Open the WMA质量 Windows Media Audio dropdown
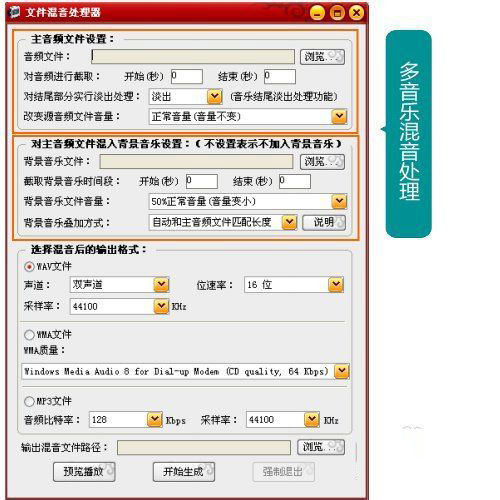The image size is (500, 500). pos(185,371)
